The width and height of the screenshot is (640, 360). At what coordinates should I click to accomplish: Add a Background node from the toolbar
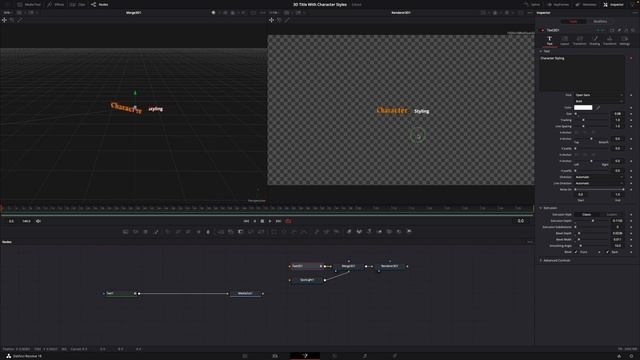[x=125, y=231]
